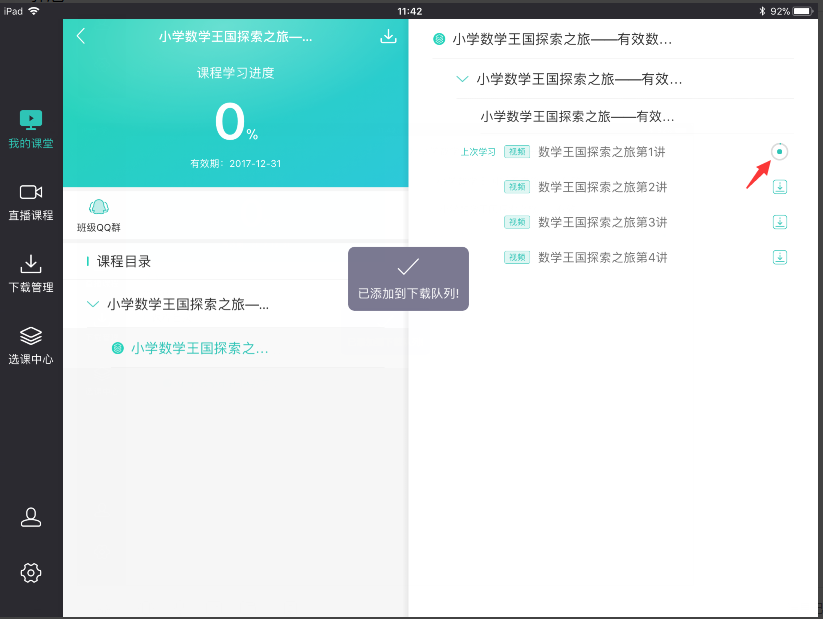Screen dimensions: 823x619
Task: Play 数学王国探索之旅第1讲
Action: pos(602,152)
